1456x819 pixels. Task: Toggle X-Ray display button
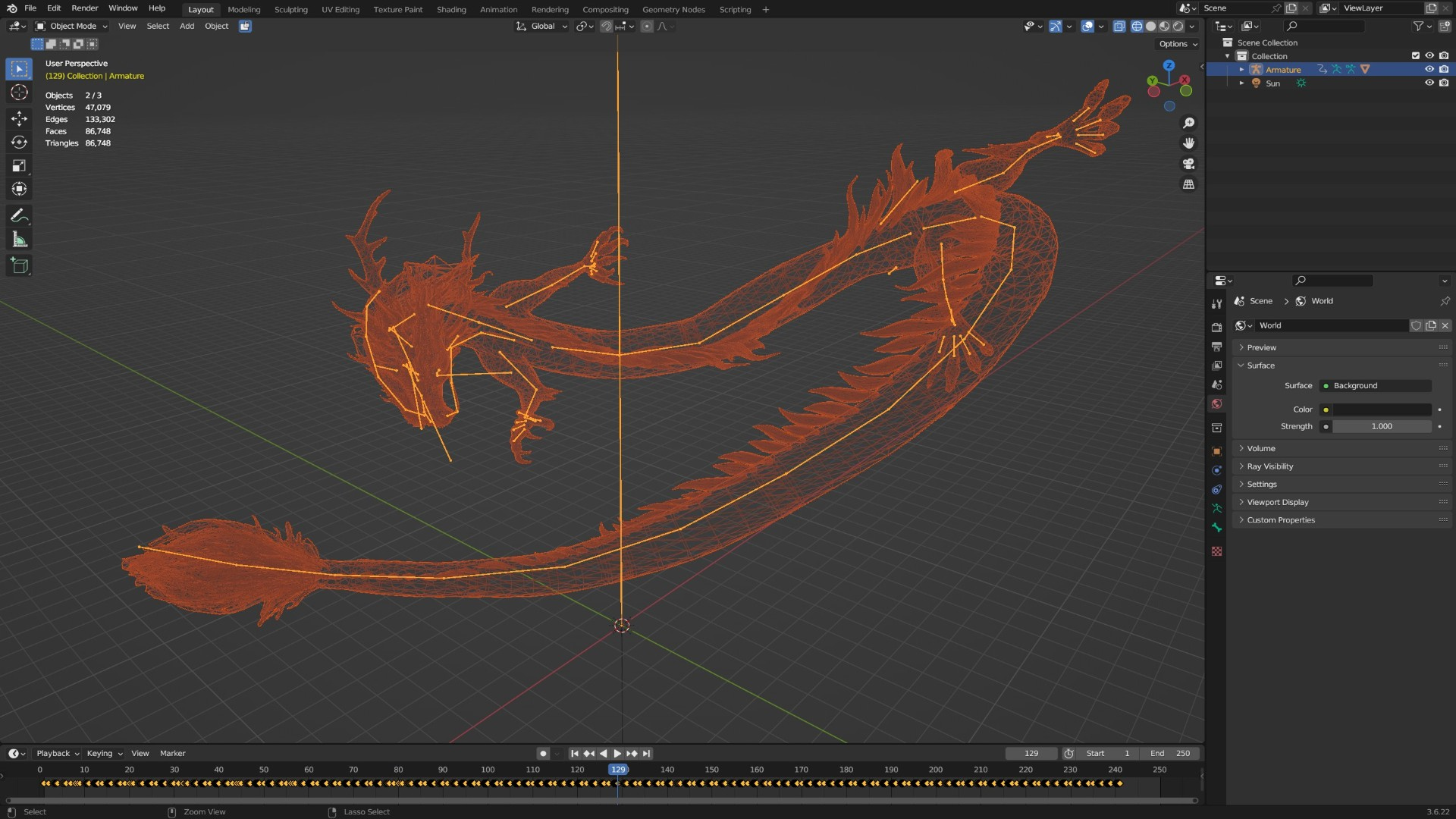(x=1119, y=26)
